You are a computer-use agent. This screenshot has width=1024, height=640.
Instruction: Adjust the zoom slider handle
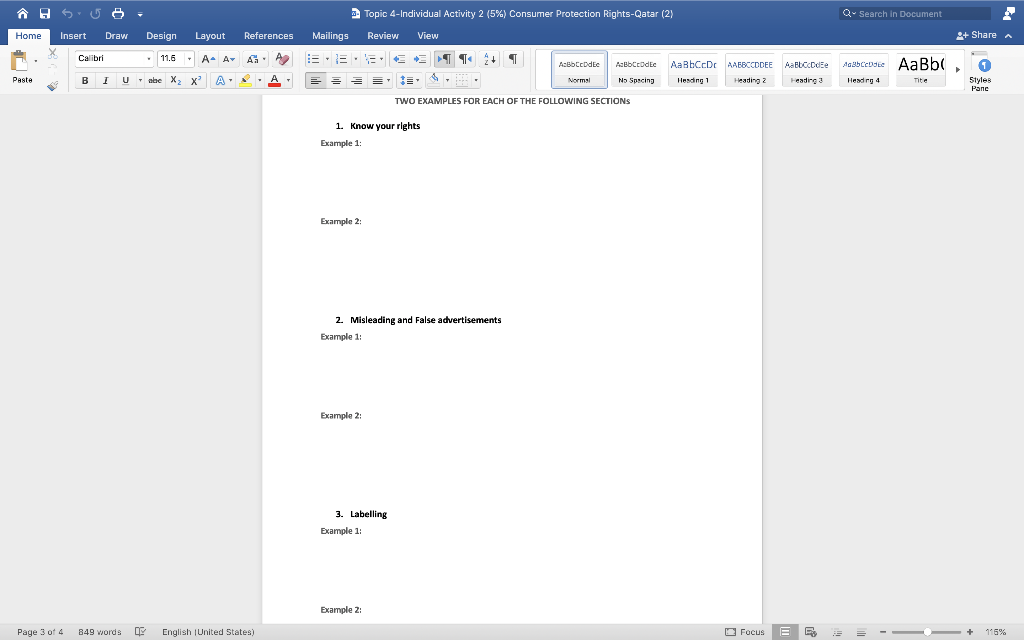(x=927, y=632)
